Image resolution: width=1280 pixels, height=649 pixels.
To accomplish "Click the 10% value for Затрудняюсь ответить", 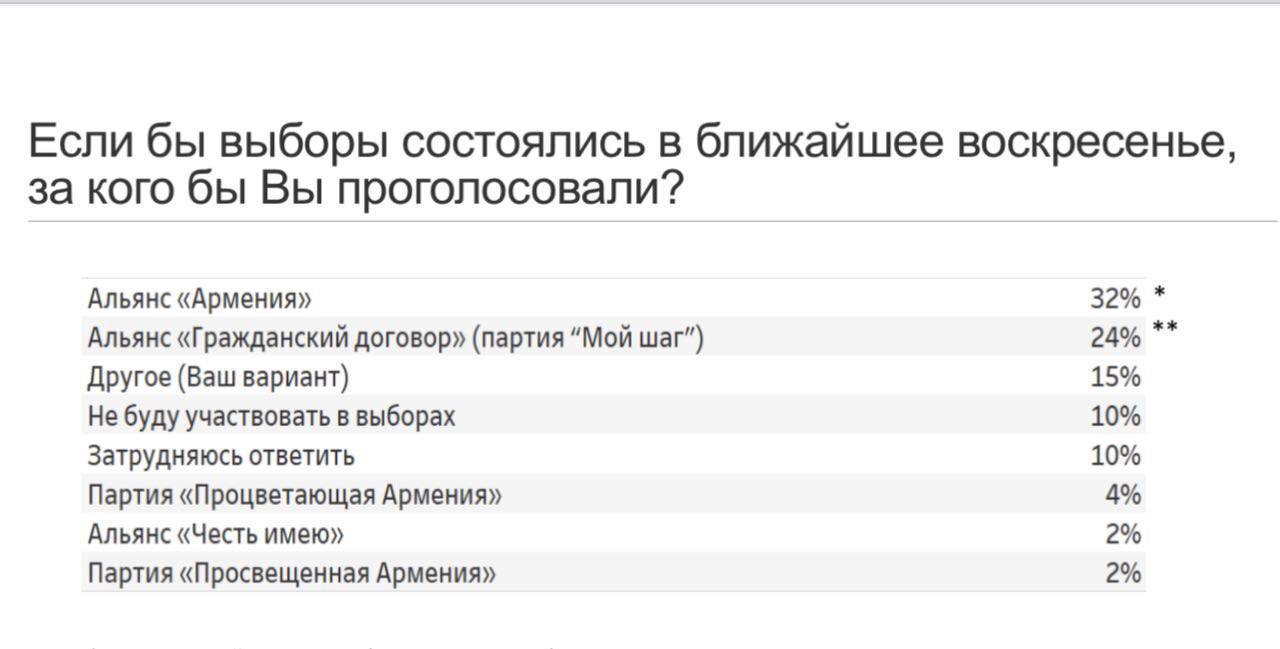I will pyautogui.click(x=1115, y=456).
